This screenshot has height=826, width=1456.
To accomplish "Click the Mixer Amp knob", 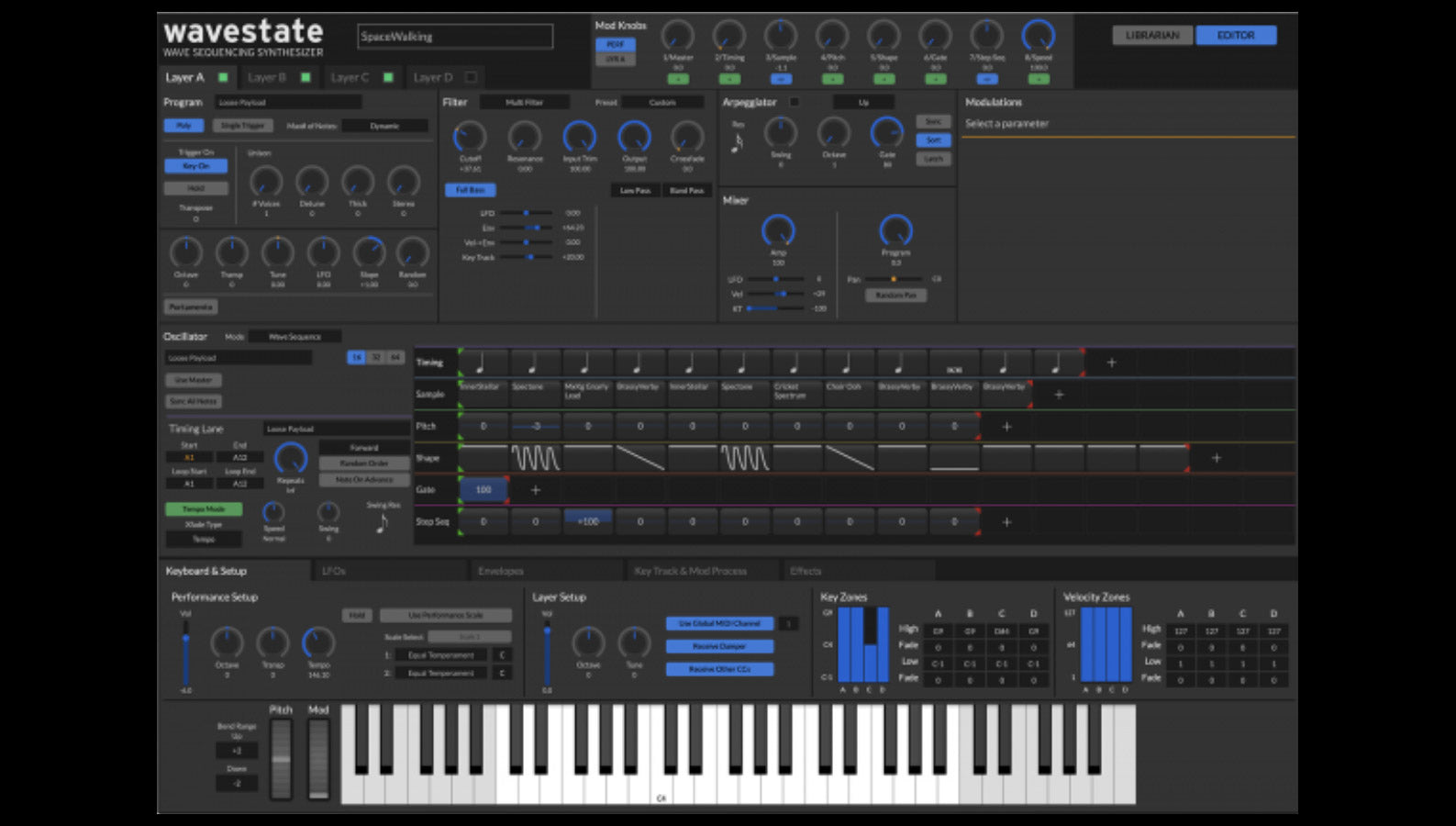I will [778, 230].
